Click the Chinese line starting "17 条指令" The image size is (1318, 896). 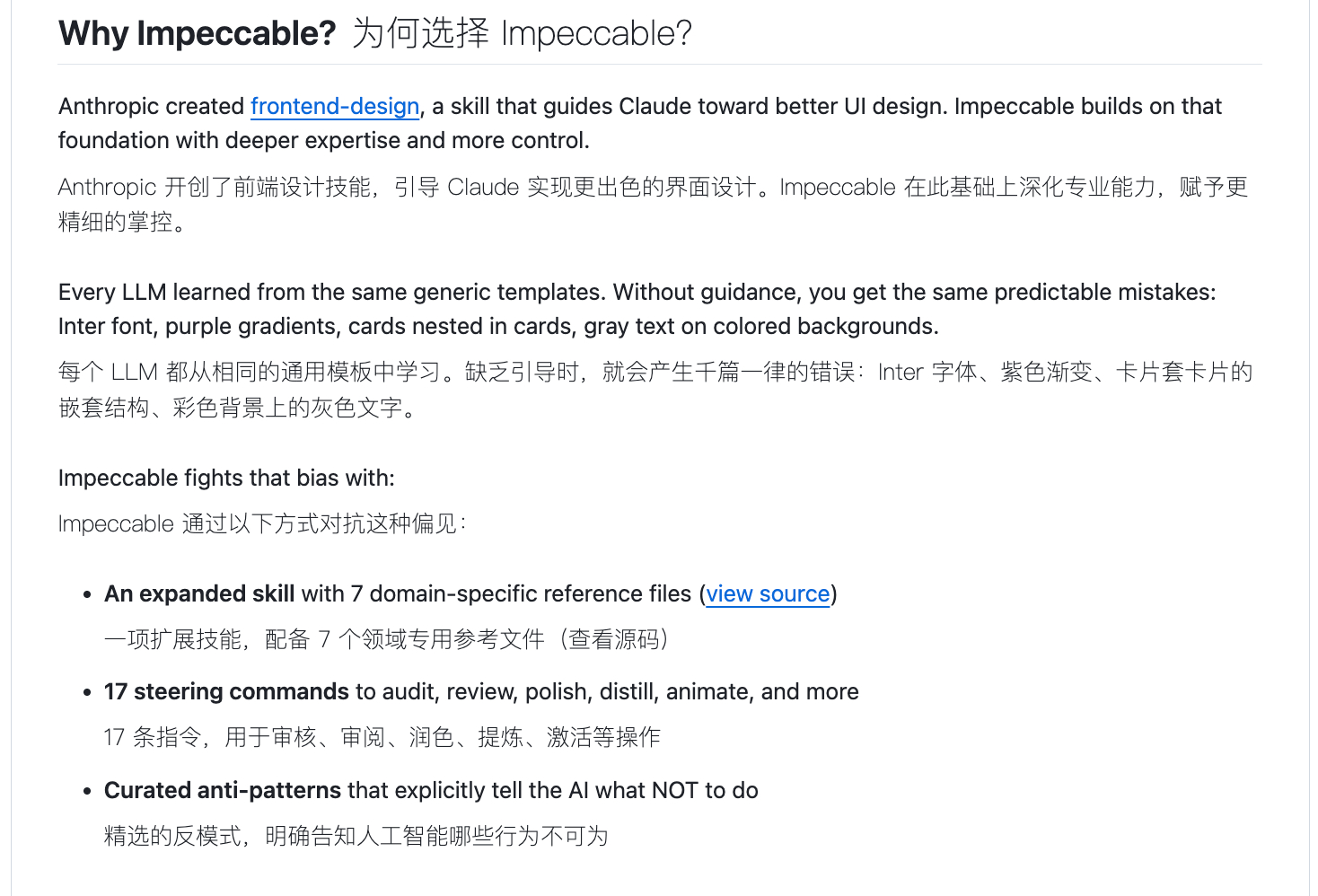tap(382, 738)
